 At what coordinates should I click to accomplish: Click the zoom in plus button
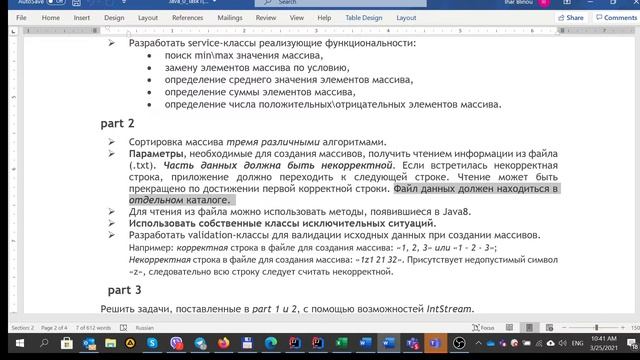622,328
